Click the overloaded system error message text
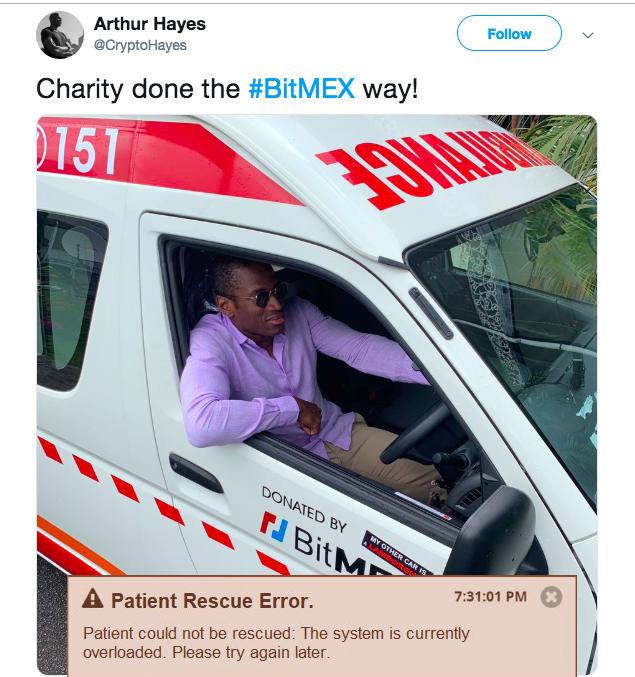The height and width of the screenshot is (677, 635). pos(276,643)
